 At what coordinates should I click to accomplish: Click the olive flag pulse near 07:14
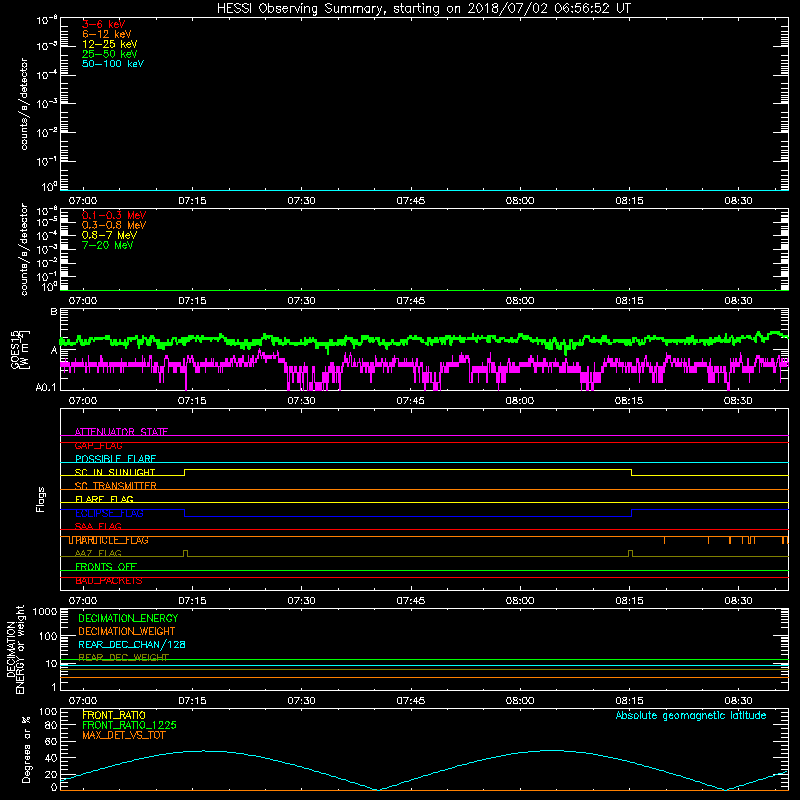coord(185,553)
